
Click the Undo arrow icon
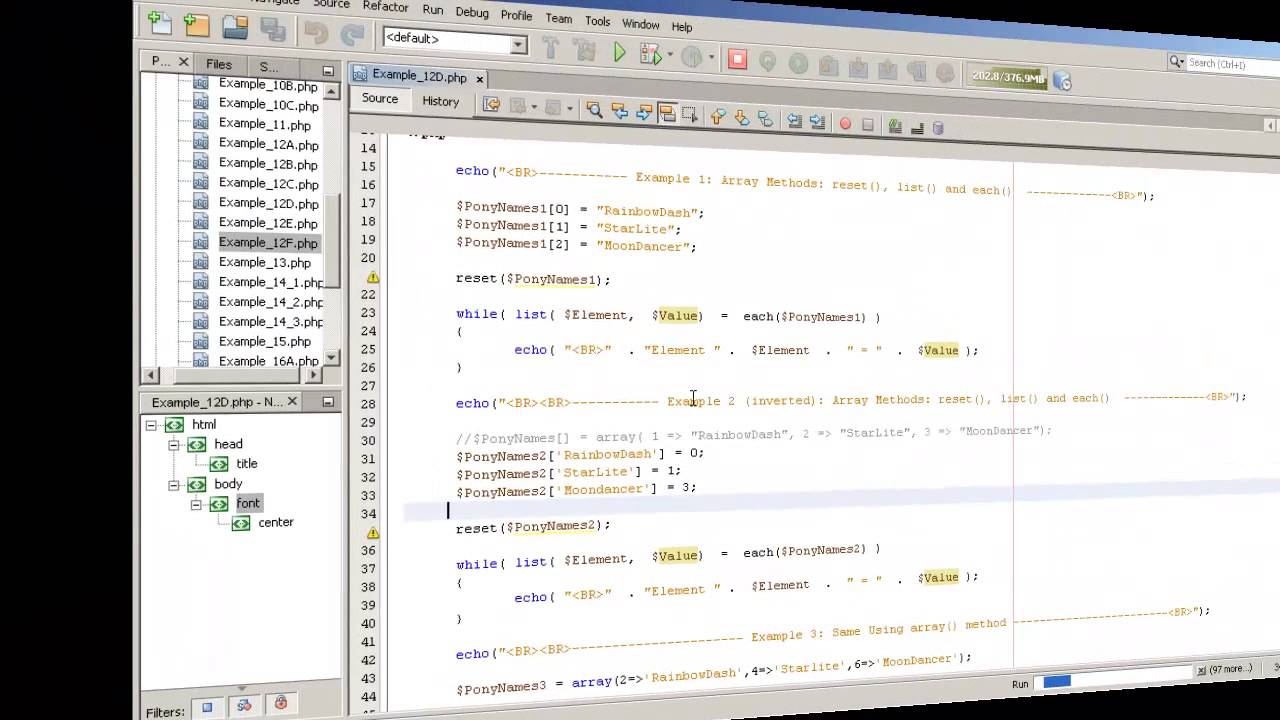(x=316, y=33)
